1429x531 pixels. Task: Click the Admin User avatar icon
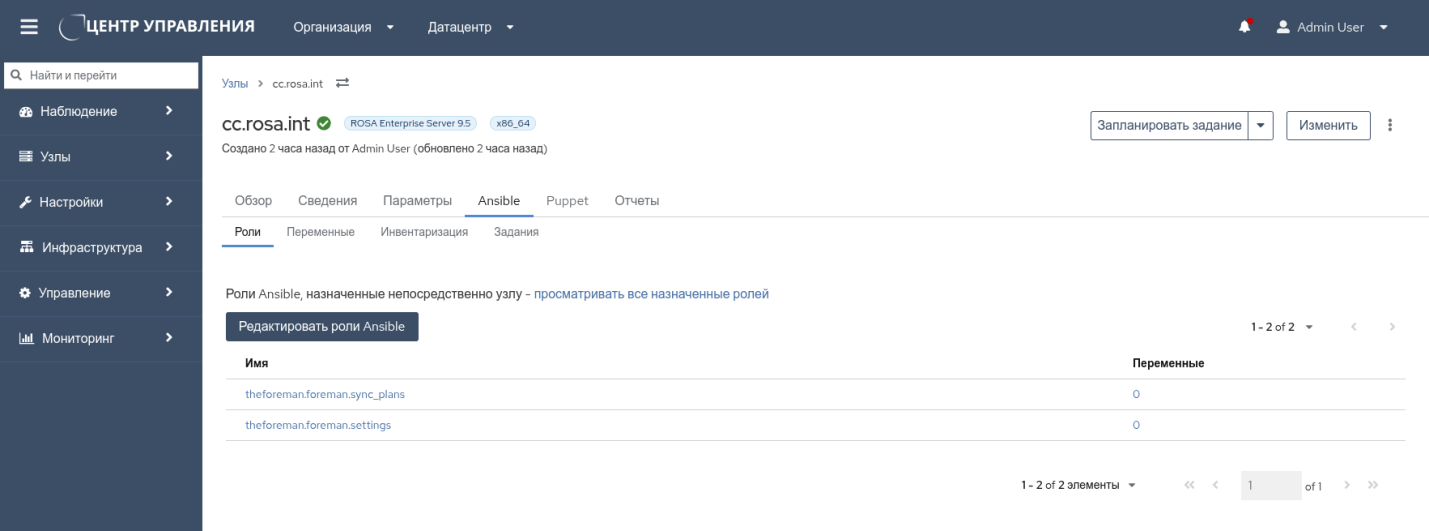(x=1283, y=27)
